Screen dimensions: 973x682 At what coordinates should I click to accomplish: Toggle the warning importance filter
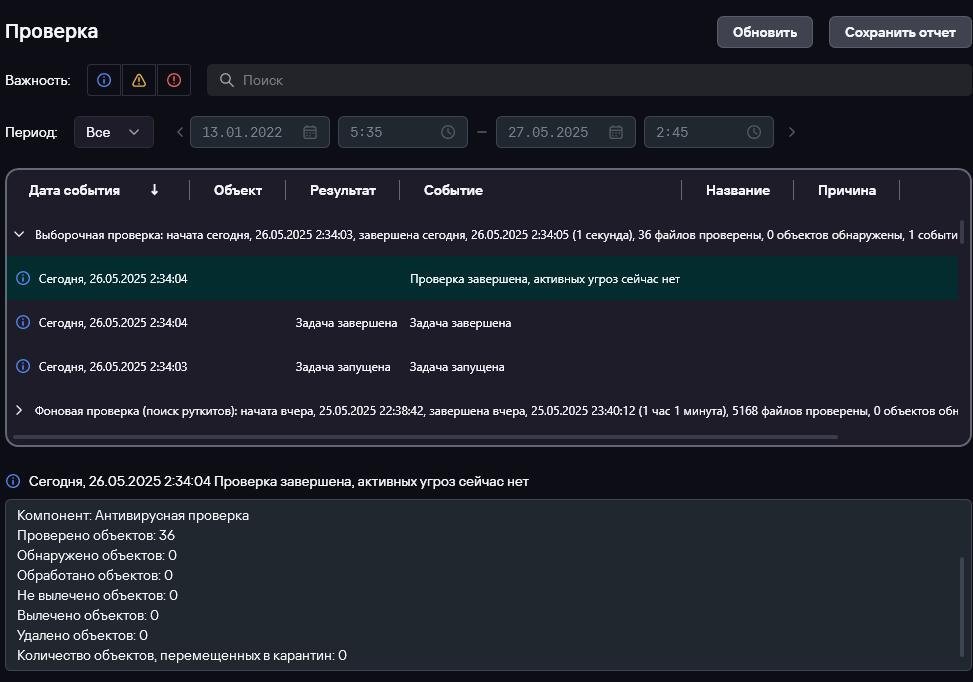pos(139,80)
